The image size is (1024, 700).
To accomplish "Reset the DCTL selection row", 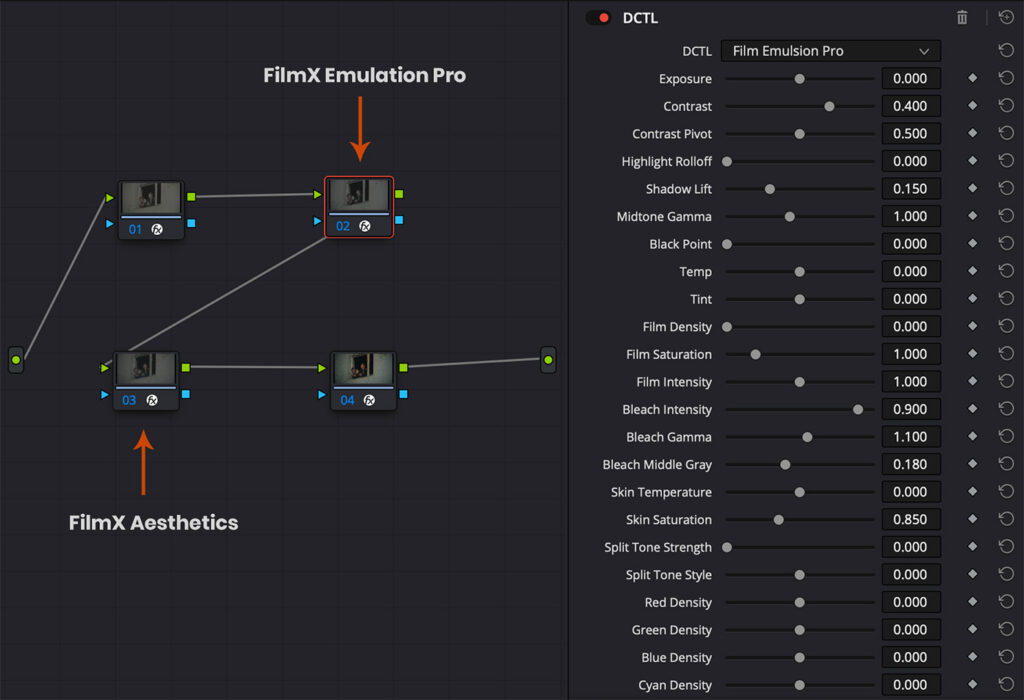I will click(1006, 50).
